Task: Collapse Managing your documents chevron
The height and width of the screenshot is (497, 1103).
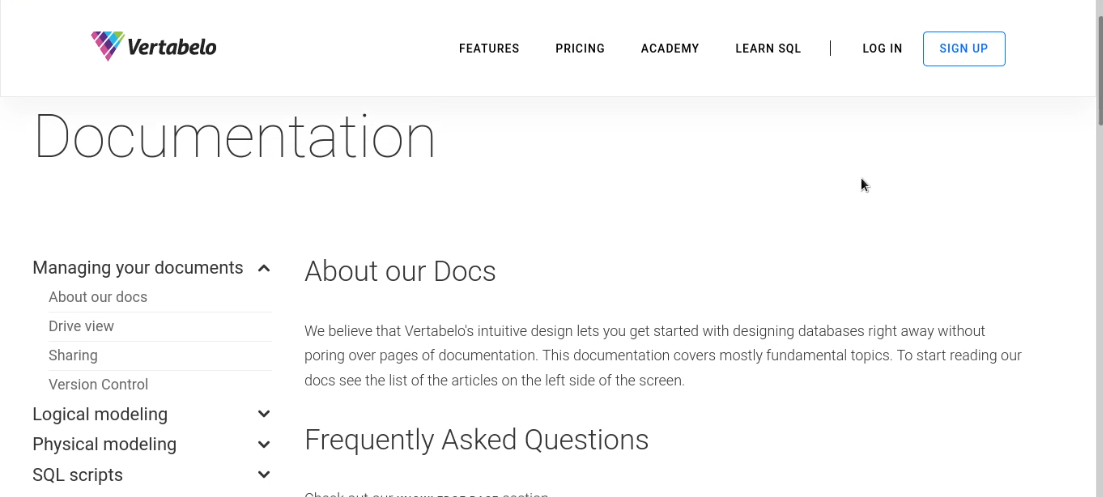Action: [x=264, y=268]
